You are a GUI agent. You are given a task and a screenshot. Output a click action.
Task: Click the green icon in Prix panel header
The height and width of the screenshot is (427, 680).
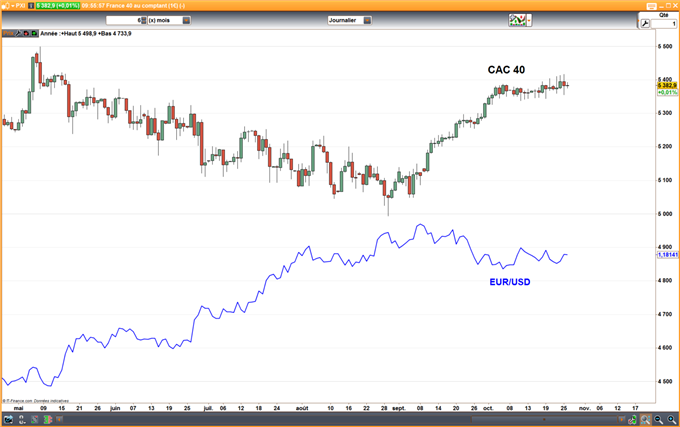pyautogui.click(x=34, y=33)
